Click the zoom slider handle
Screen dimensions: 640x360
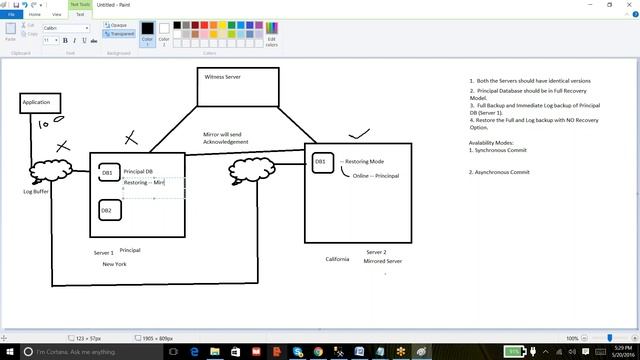(610, 338)
